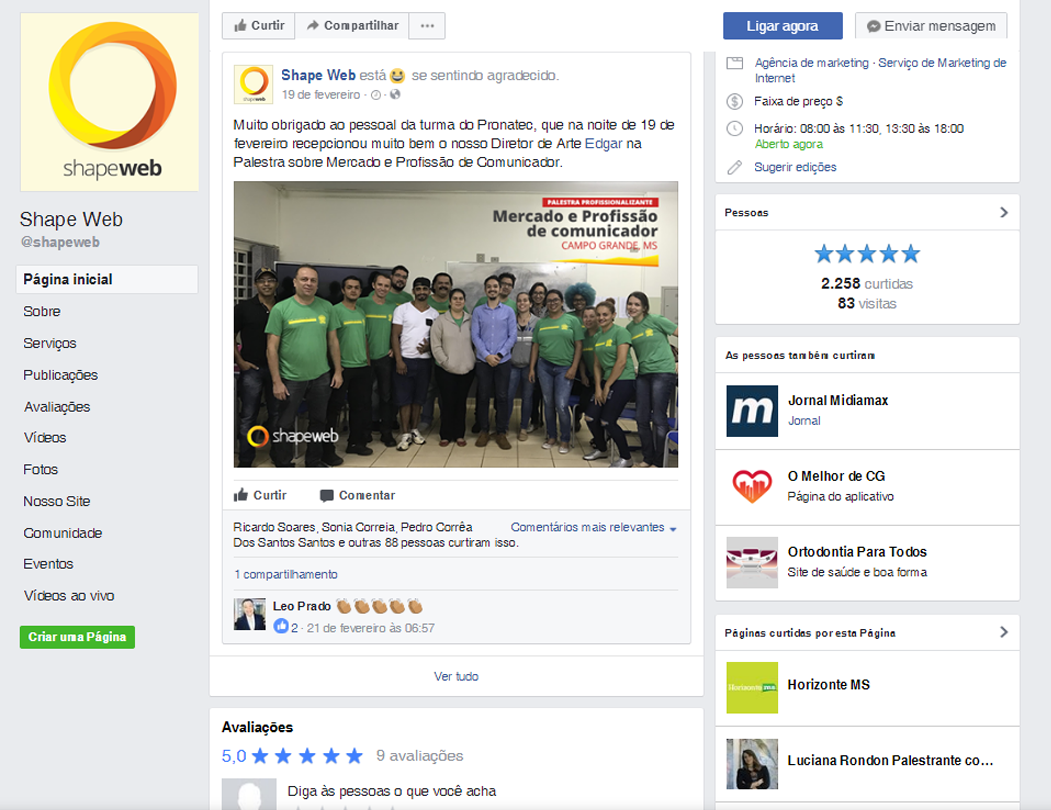The height and width of the screenshot is (810, 1051).
Task: Click the 19 de fevereiro timestamp
Action: pos(320,95)
